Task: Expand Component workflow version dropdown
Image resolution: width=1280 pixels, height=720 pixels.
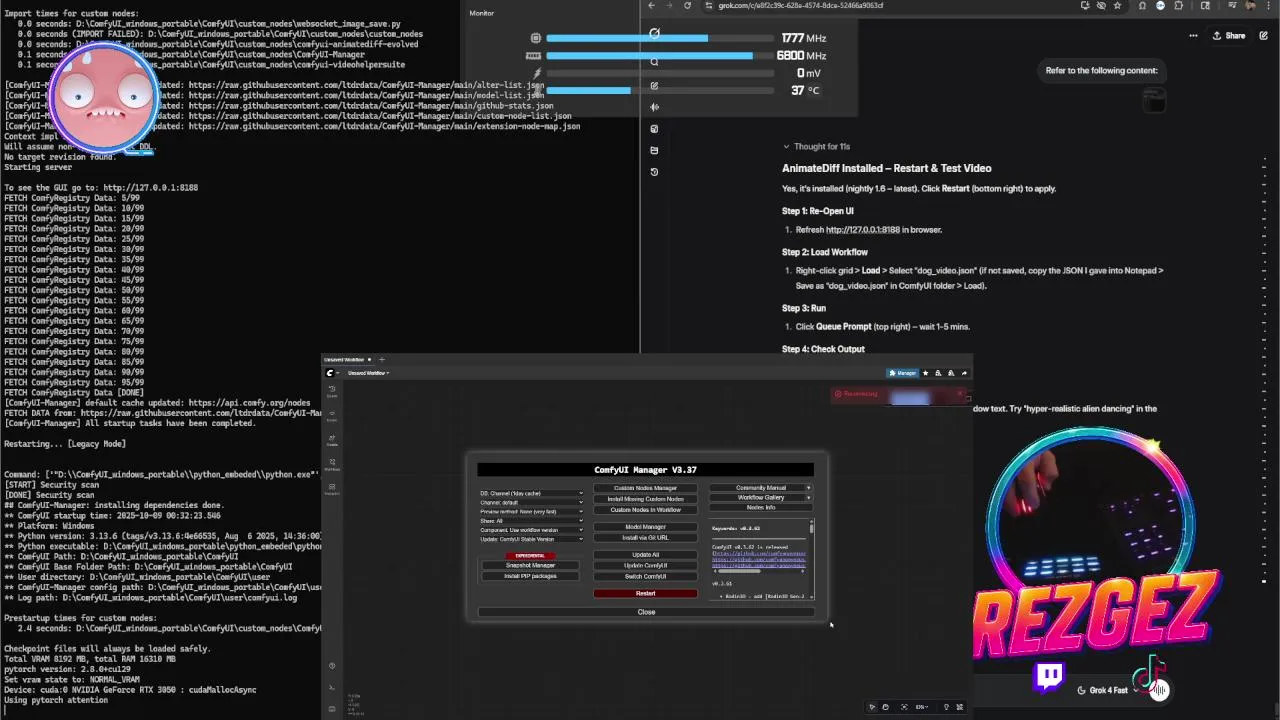Action: click(x=532, y=530)
